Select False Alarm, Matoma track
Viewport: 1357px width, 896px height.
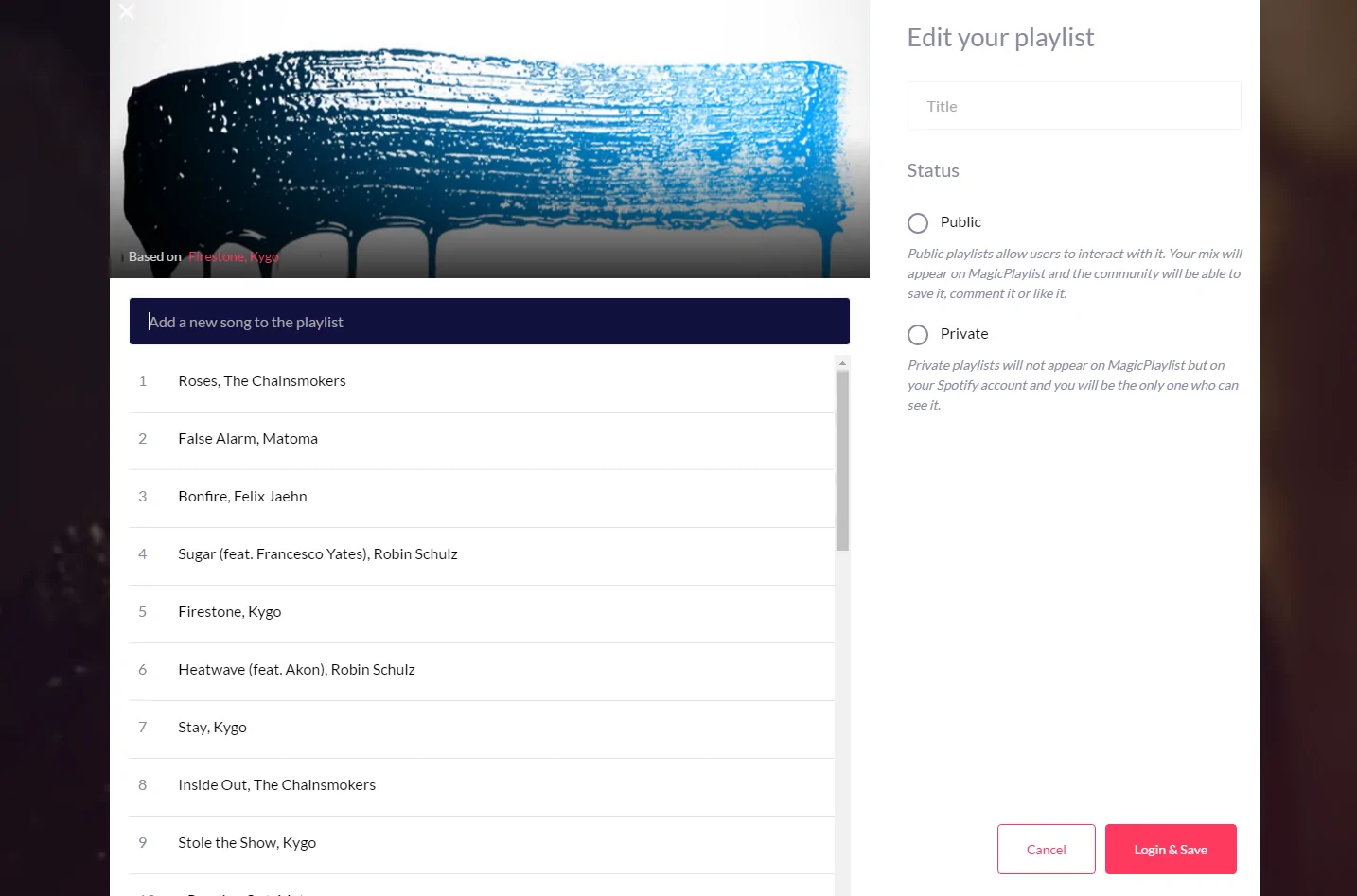(482, 439)
